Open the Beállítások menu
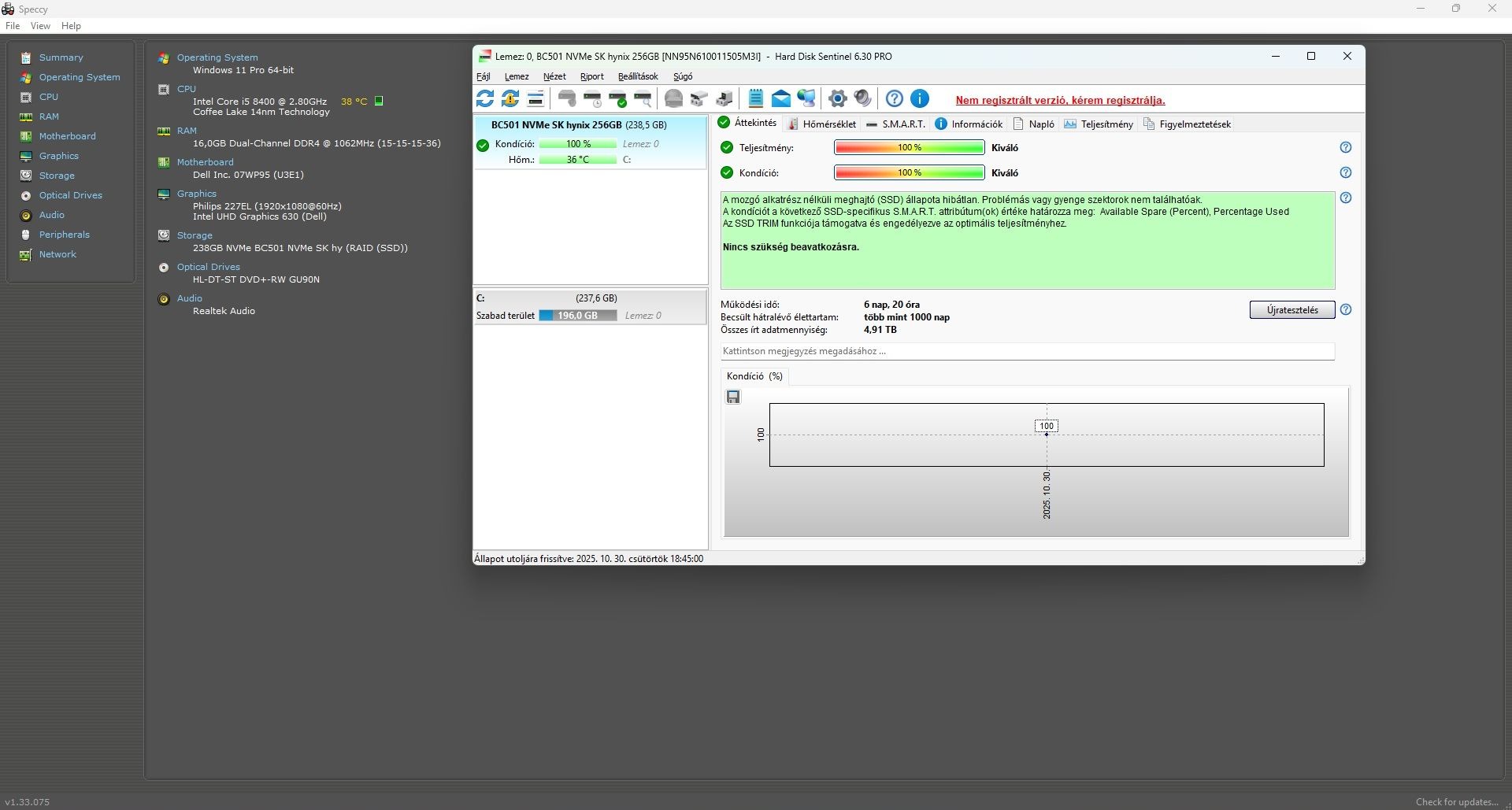This screenshot has height=810, width=1512. (x=638, y=76)
